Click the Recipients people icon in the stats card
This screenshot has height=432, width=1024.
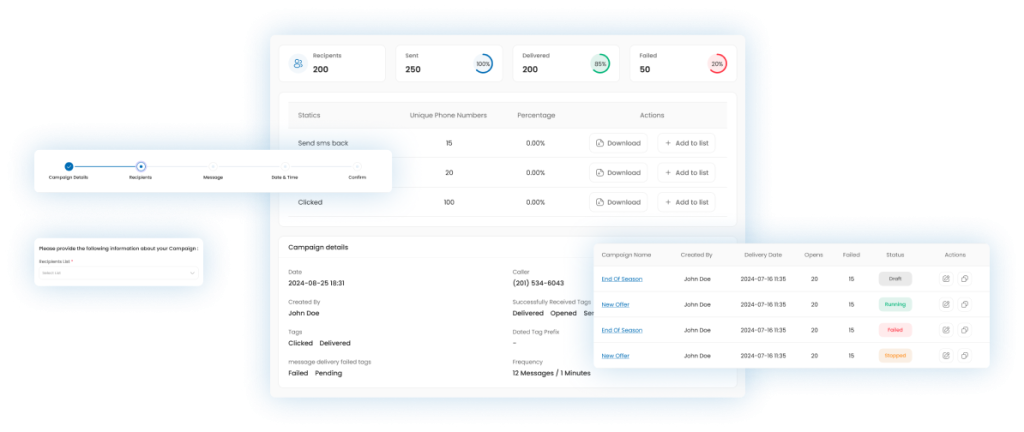click(x=298, y=63)
